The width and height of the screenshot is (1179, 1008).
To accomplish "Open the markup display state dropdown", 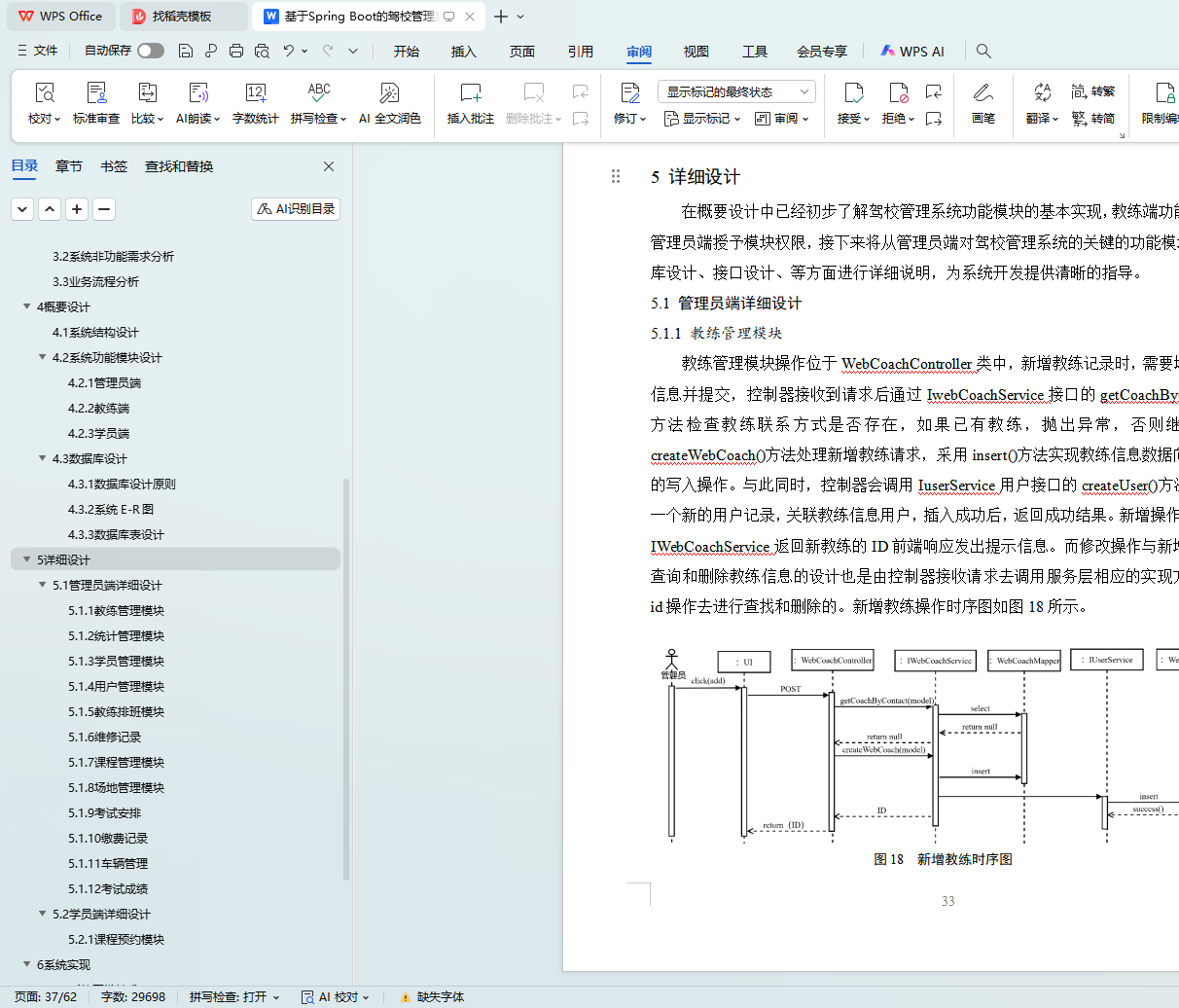I will point(736,91).
